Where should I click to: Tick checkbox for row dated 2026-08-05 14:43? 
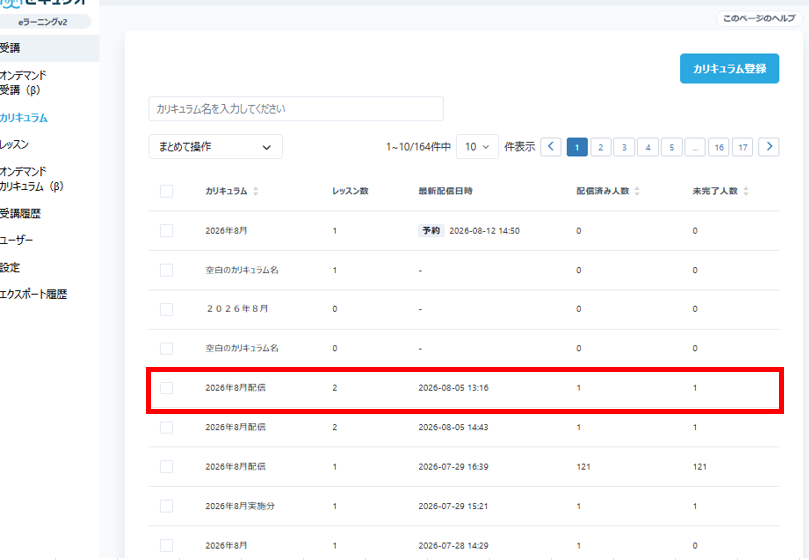(x=166, y=427)
